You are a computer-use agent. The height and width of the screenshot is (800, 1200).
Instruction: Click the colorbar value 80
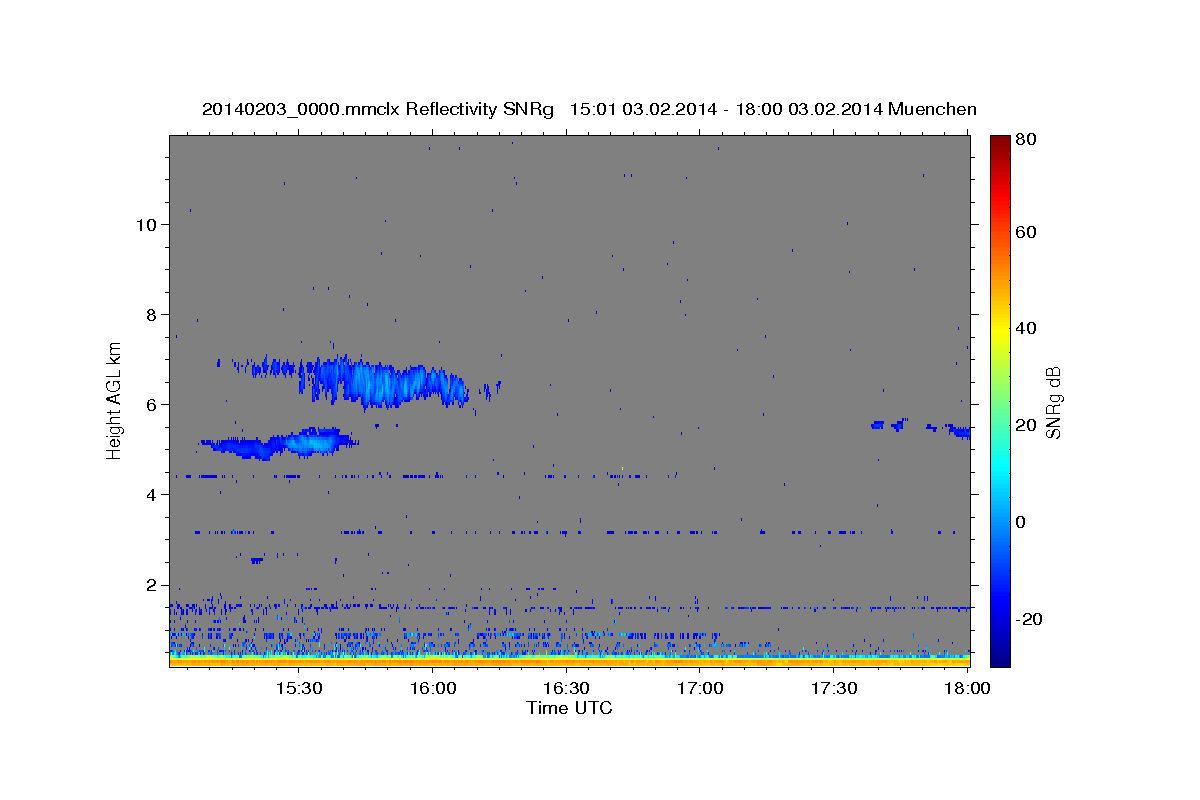[1026, 140]
